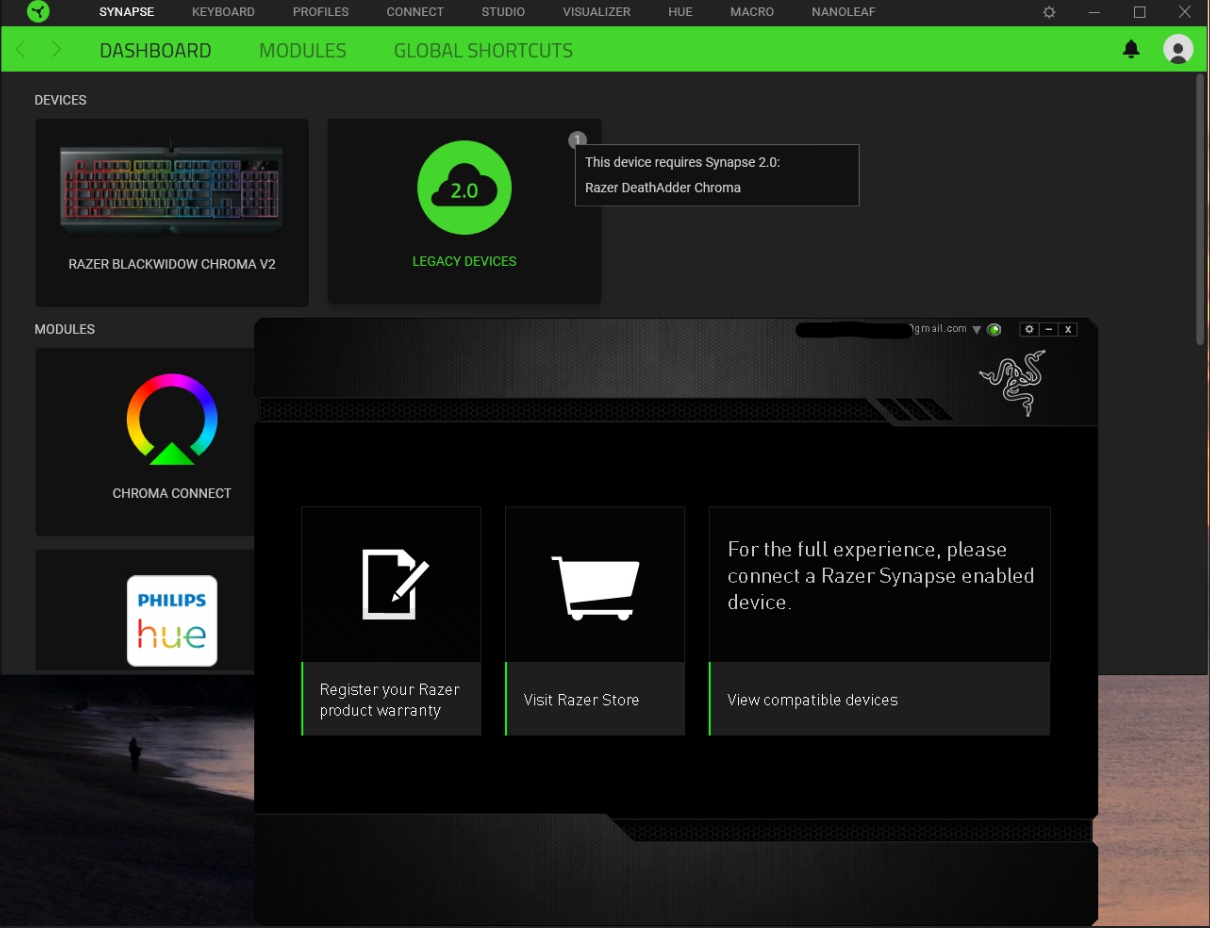Minimize the Synapse 2.0 window
The width and height of the screenshot is (1210, 928).
(x=1049, y=329)
